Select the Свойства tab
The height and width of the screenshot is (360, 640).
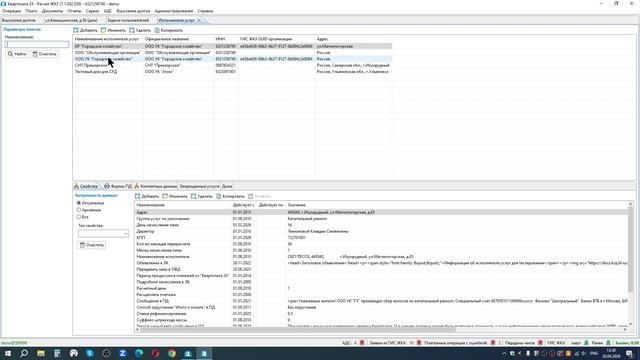tap(86, 186)
